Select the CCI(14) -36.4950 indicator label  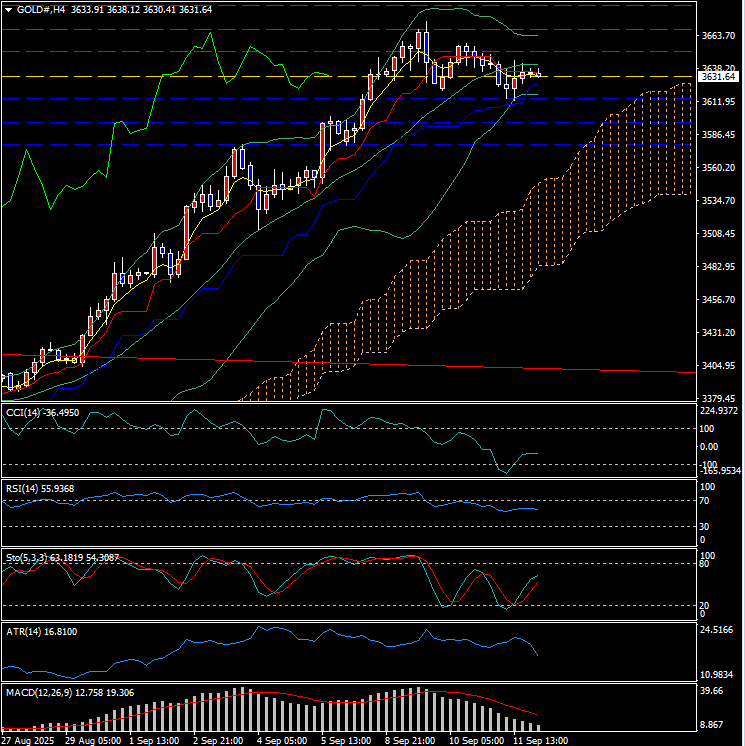[x=42, y=412]
